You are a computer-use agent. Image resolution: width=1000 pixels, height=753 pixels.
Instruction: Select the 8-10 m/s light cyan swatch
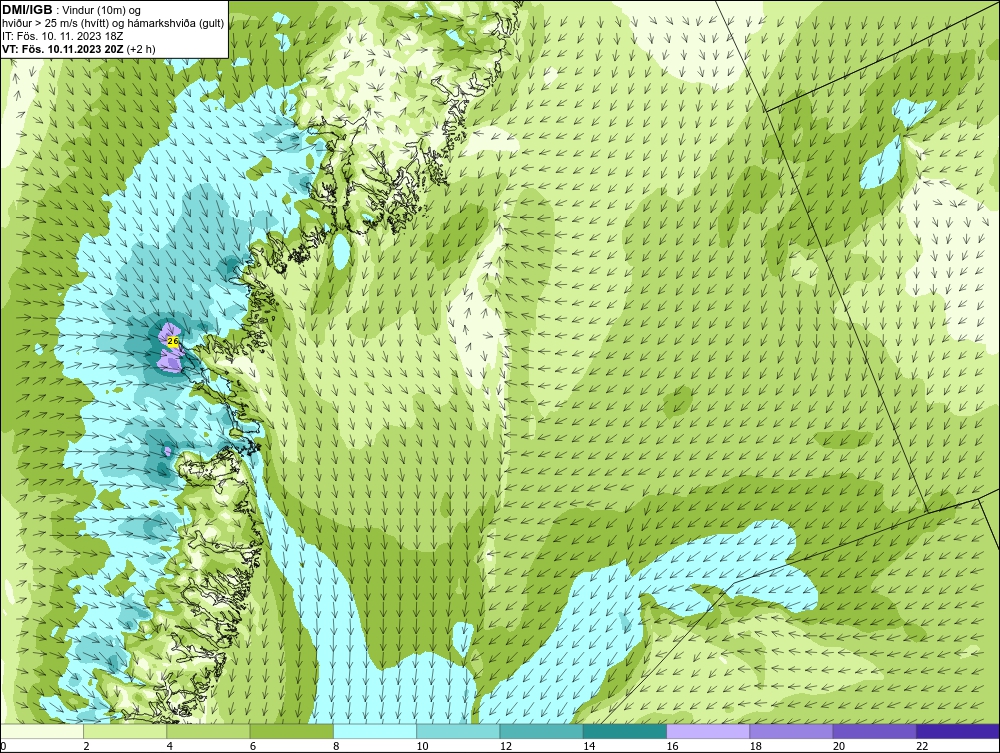tap(375, 731)
